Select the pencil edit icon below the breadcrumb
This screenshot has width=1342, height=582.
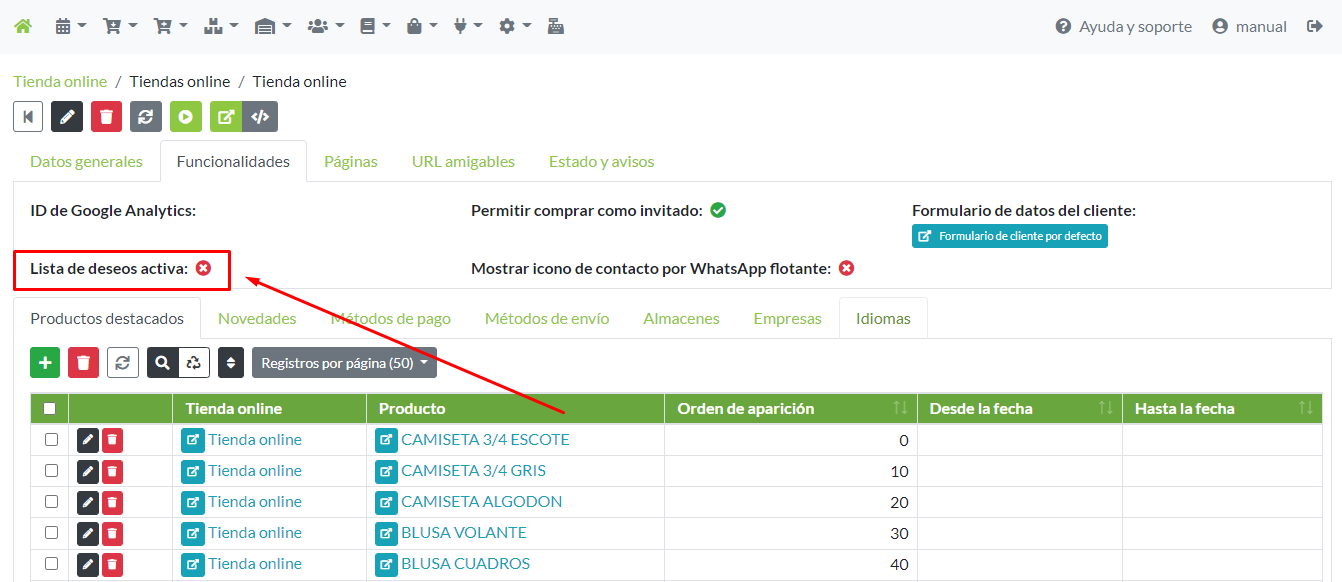tap(66, 116)
